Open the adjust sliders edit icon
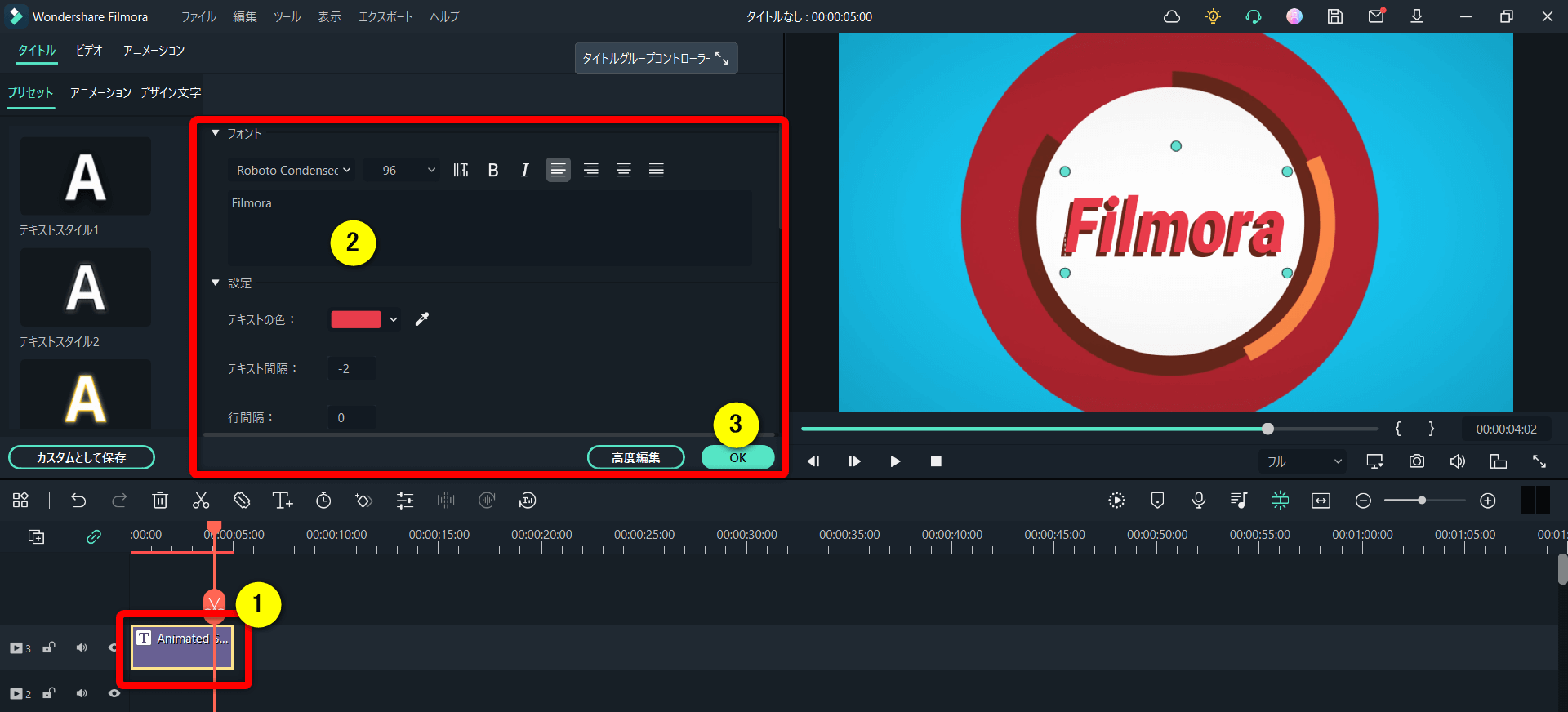This screenshot has height=712, width=1568. click(405, 501)
